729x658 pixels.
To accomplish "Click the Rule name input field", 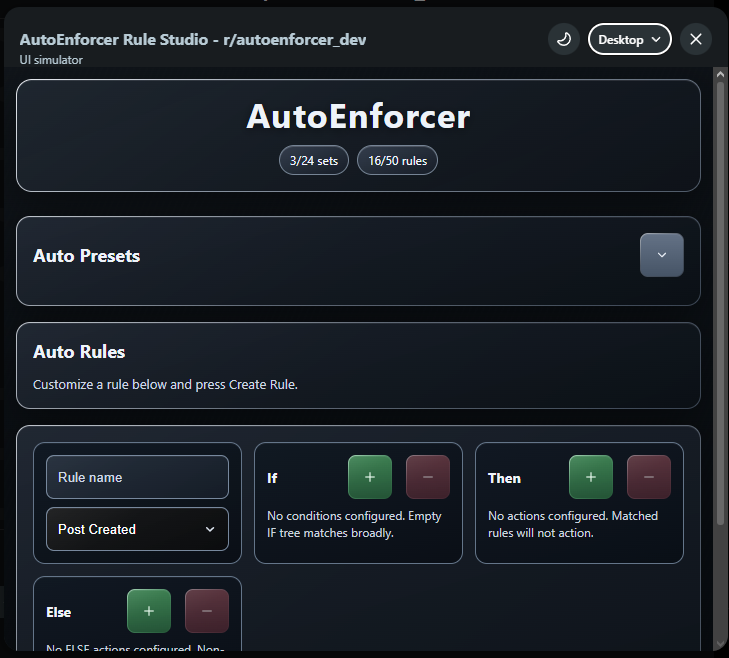I will [137, 477].
